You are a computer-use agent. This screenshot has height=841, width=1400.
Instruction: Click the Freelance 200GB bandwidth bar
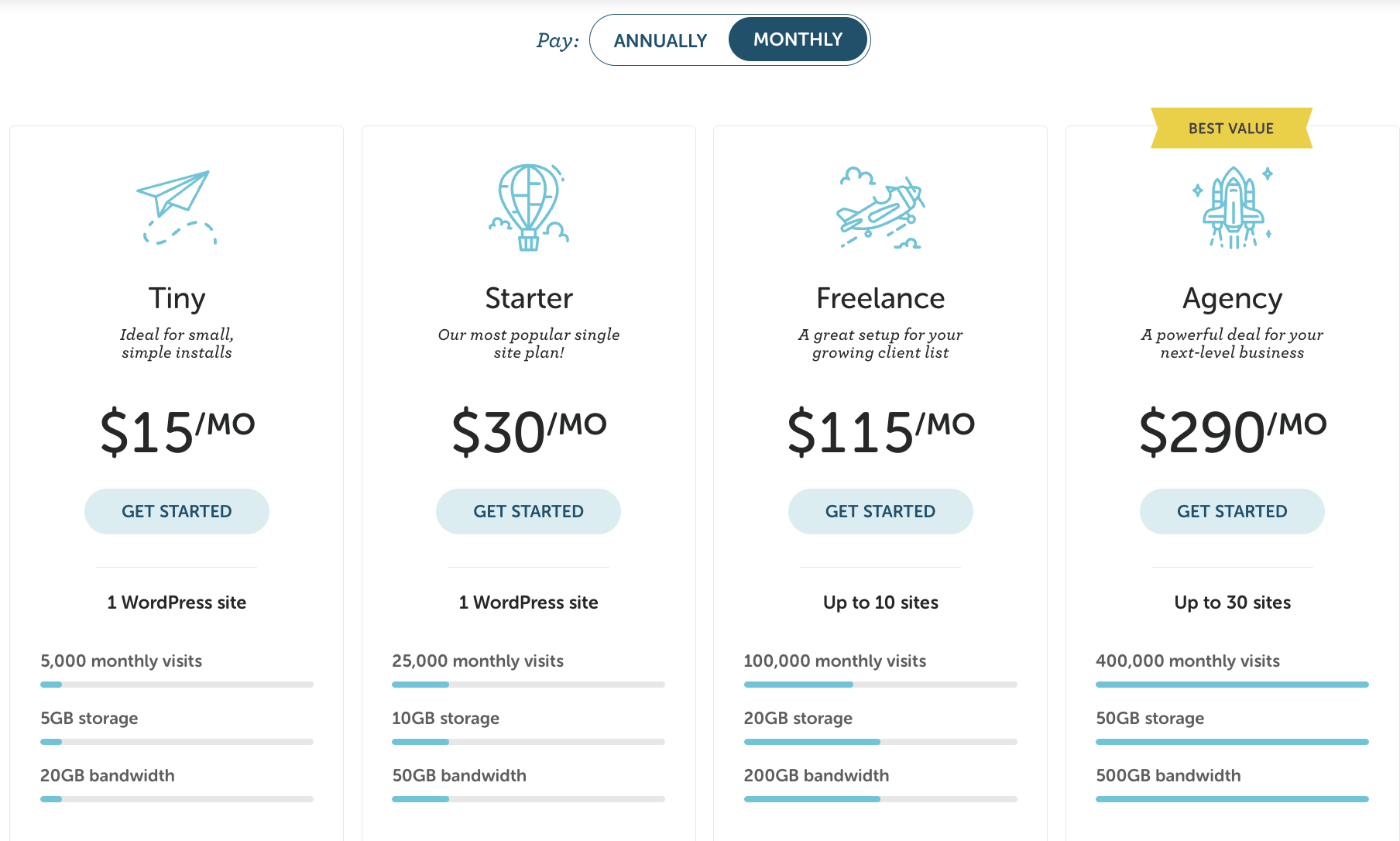pos(880,799)
